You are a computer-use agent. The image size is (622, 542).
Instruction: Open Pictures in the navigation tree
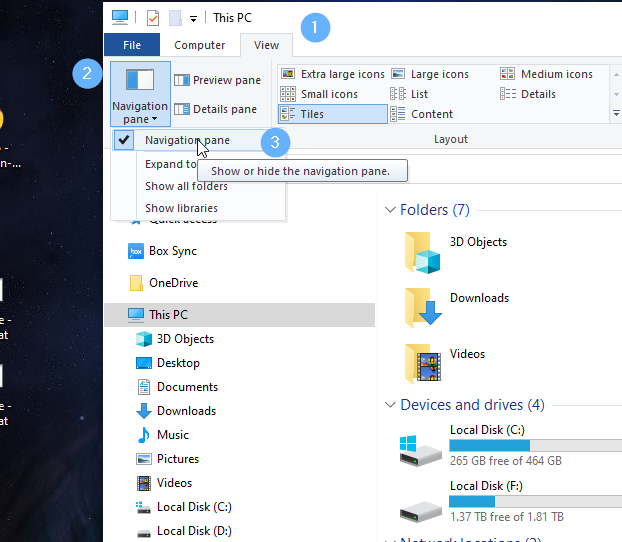click(167, 459)
